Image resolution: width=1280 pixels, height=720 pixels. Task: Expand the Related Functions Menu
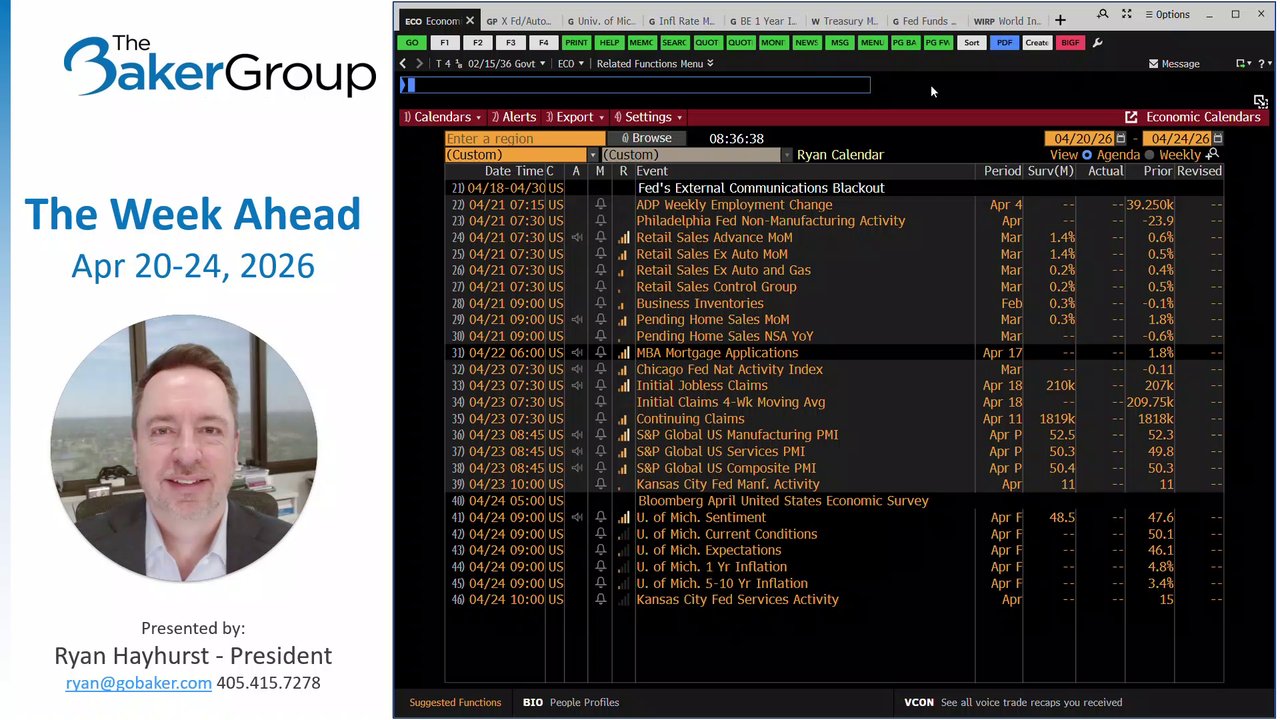[655, 64]
